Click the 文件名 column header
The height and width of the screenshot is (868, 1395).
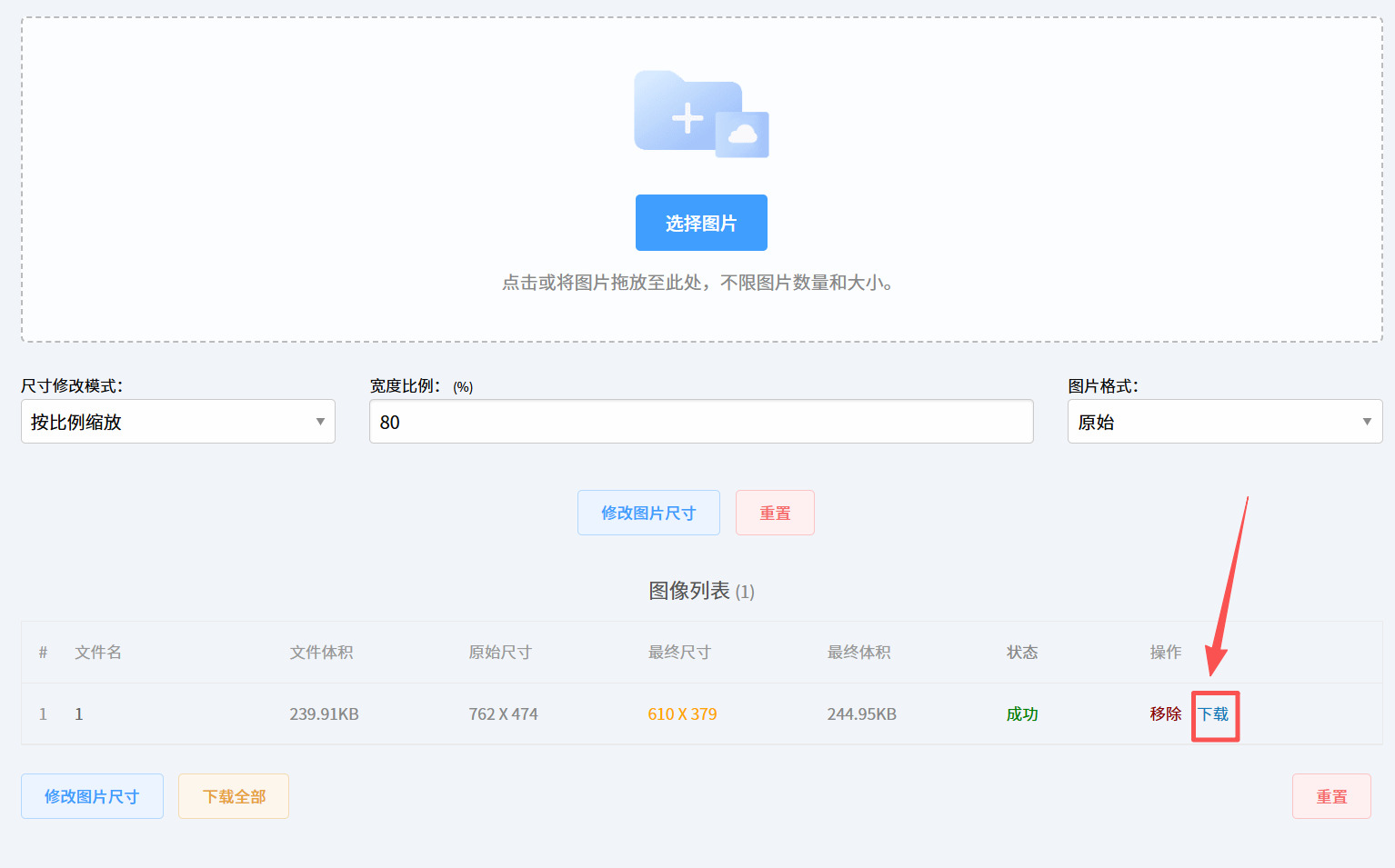pos(98,653)
